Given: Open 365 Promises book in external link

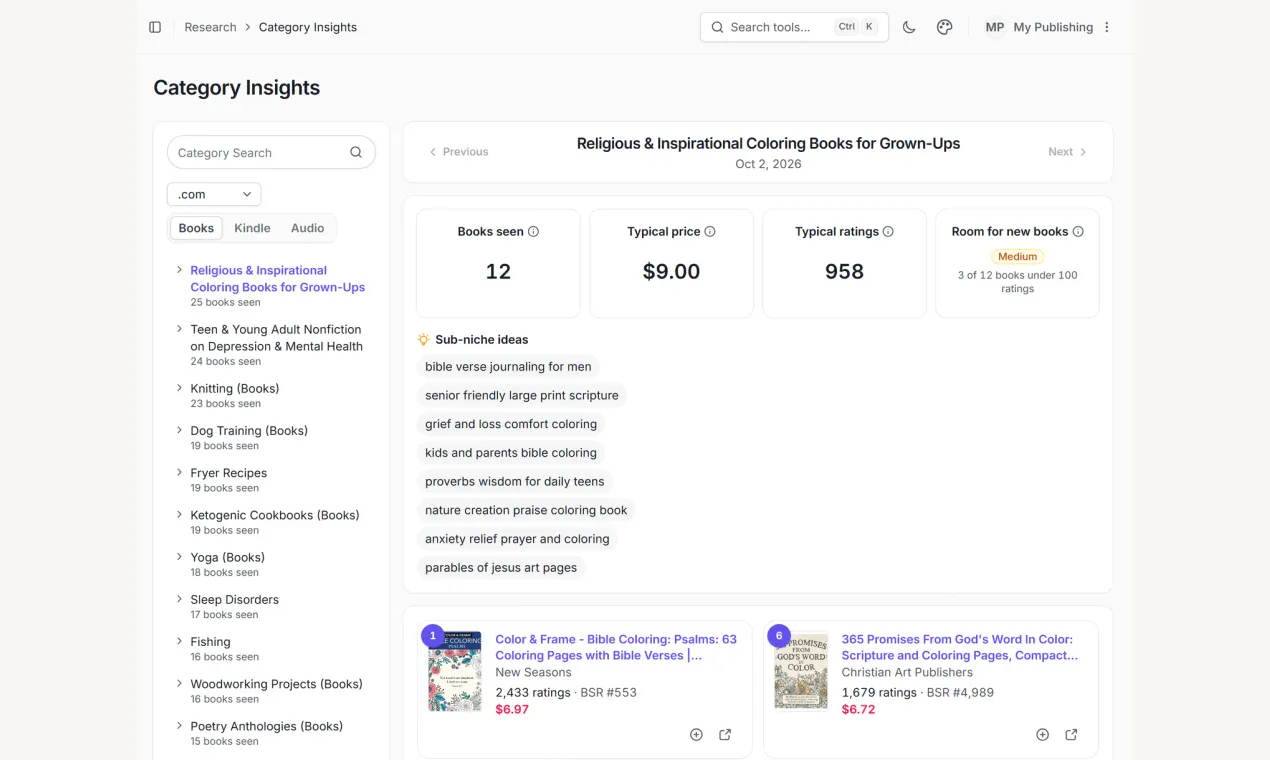Looking at the screenshot, I should pos(1071,735).
